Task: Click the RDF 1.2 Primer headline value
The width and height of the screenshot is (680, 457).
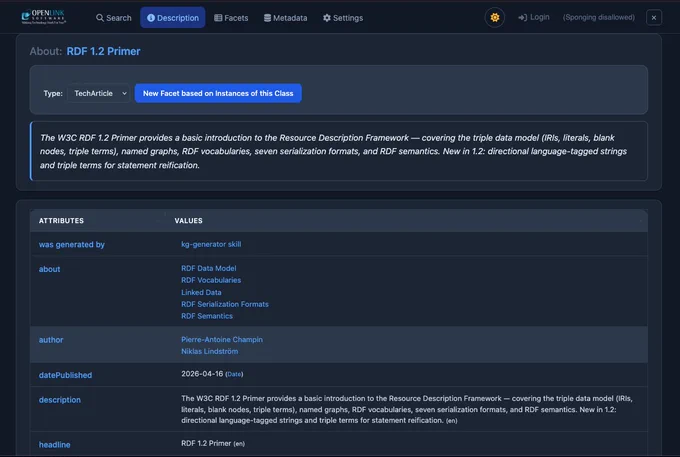Action: click(x=206, y=443)
